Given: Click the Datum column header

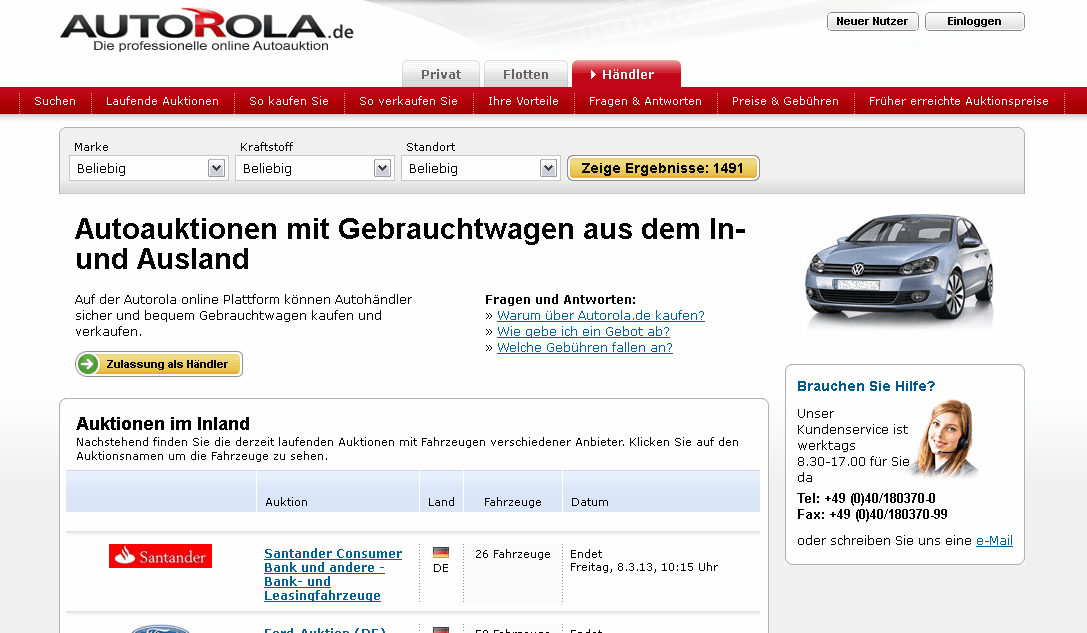Looking at the screenshot, I should click(590, 502).
